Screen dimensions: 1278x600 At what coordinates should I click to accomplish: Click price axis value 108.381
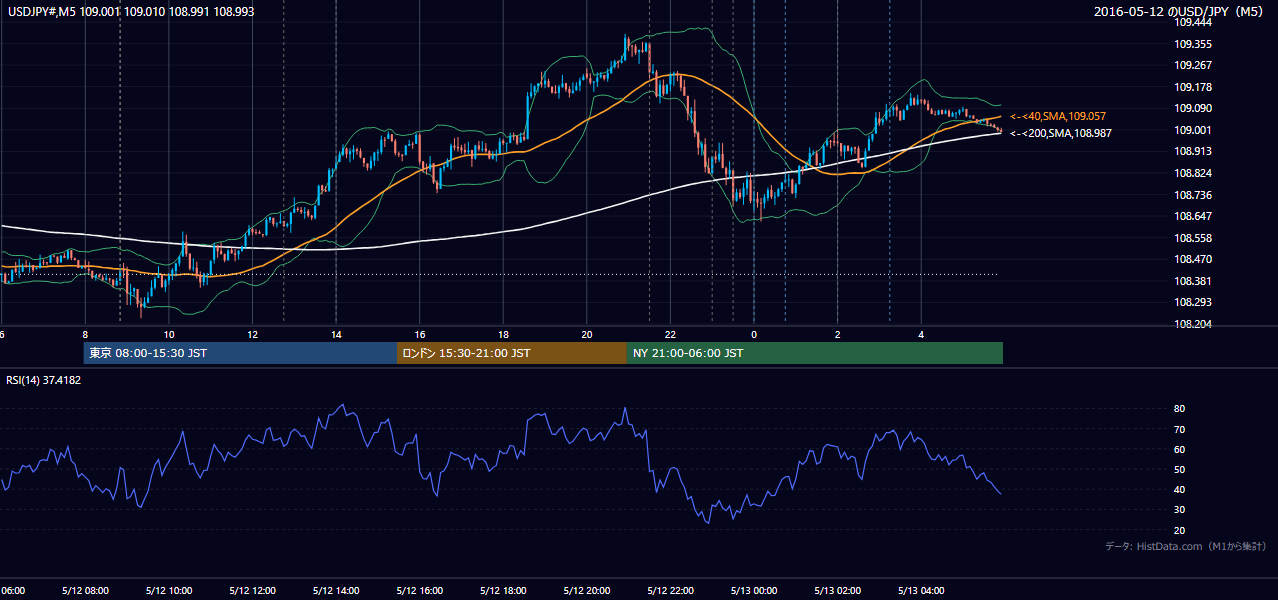click(1193, 281)
